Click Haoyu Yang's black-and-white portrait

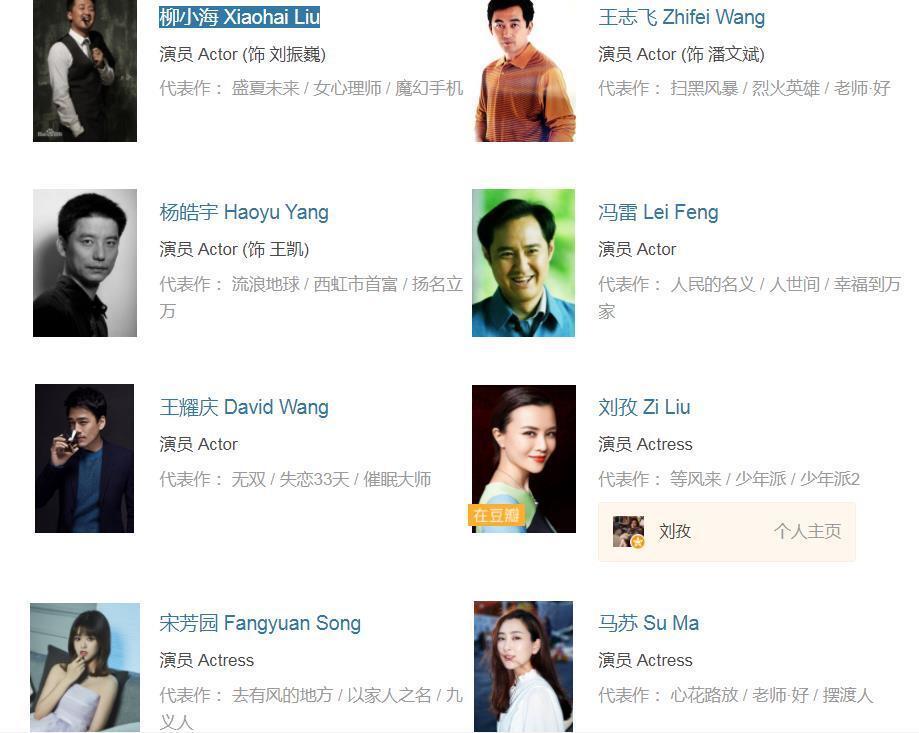[x=85, y=262]
